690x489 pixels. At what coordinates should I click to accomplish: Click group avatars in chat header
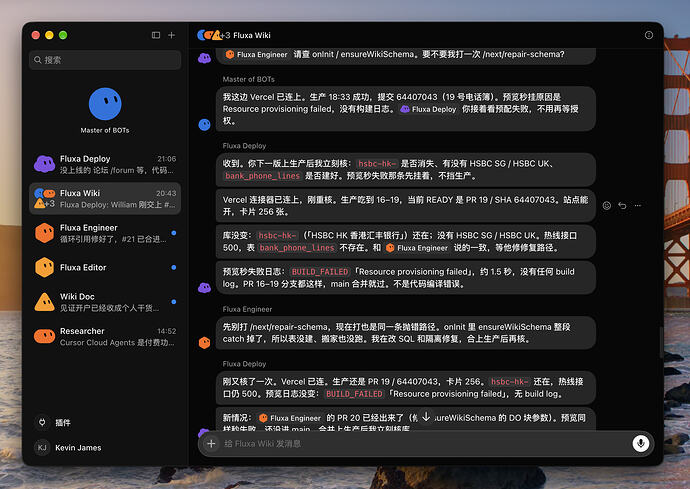(x=213, y=35)
